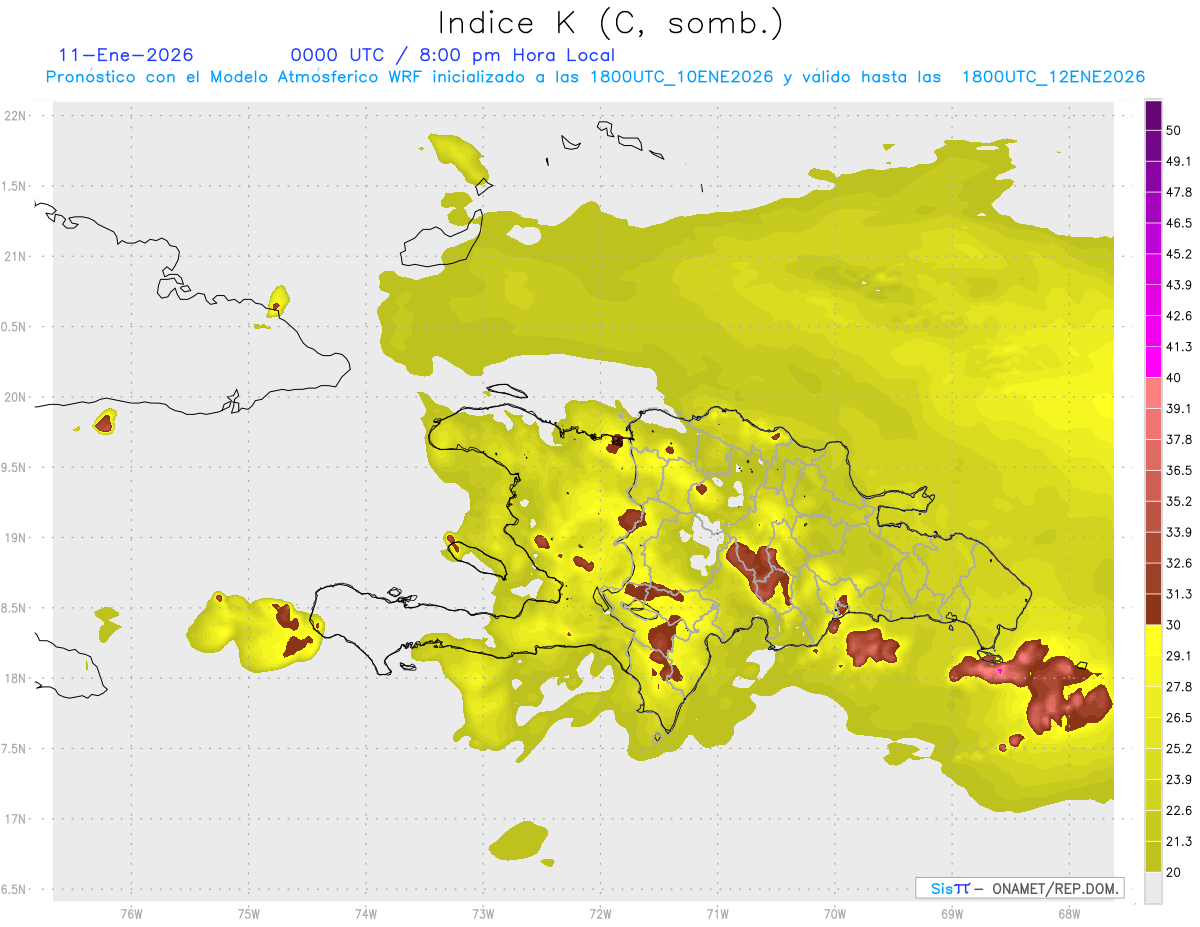Click the '74W' longitude axis label
The height and width of the screenshot is (927, 1200).
coord(366,914)
